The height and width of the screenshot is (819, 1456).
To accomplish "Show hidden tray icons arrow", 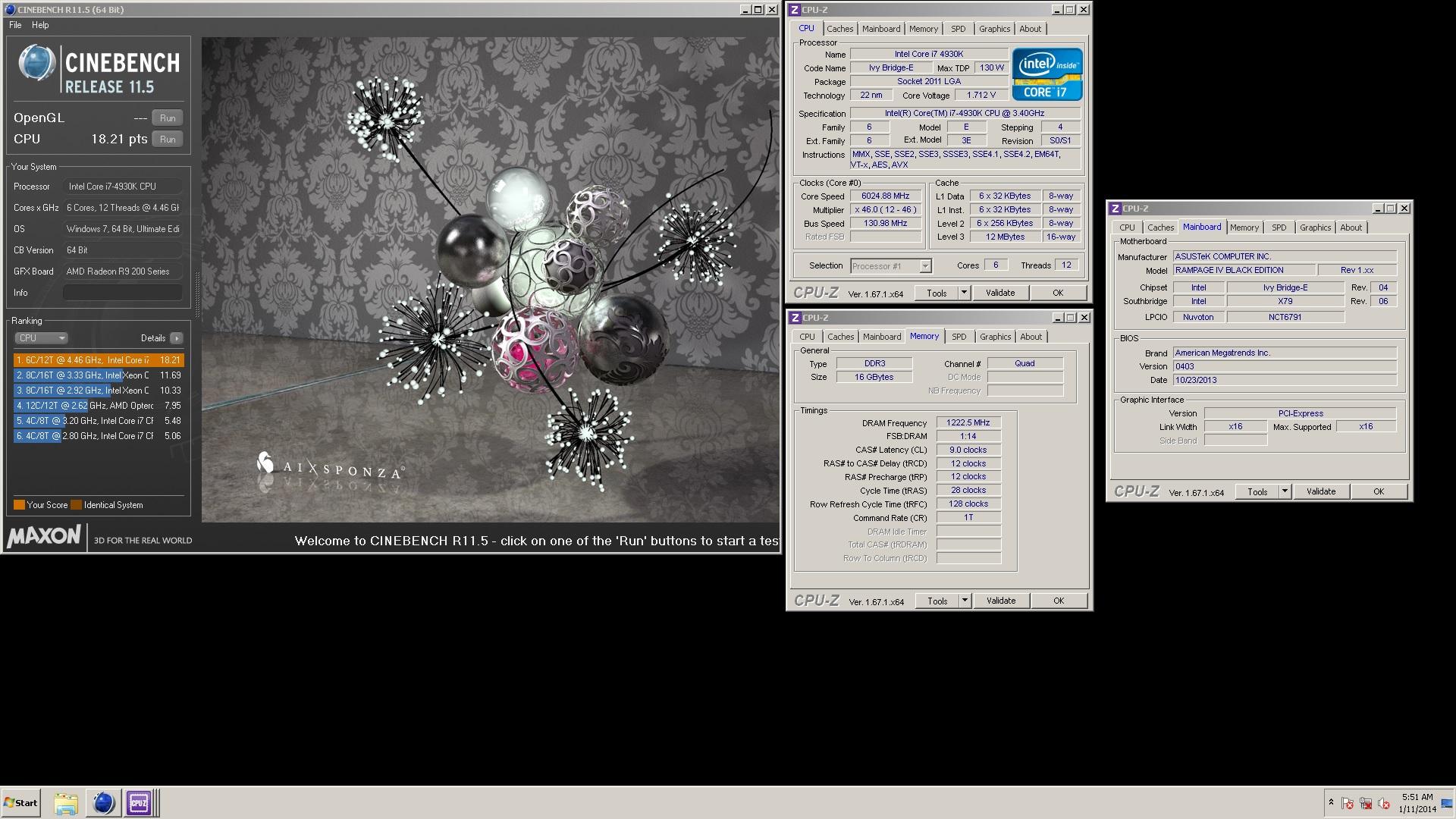I will point(1331,802).
